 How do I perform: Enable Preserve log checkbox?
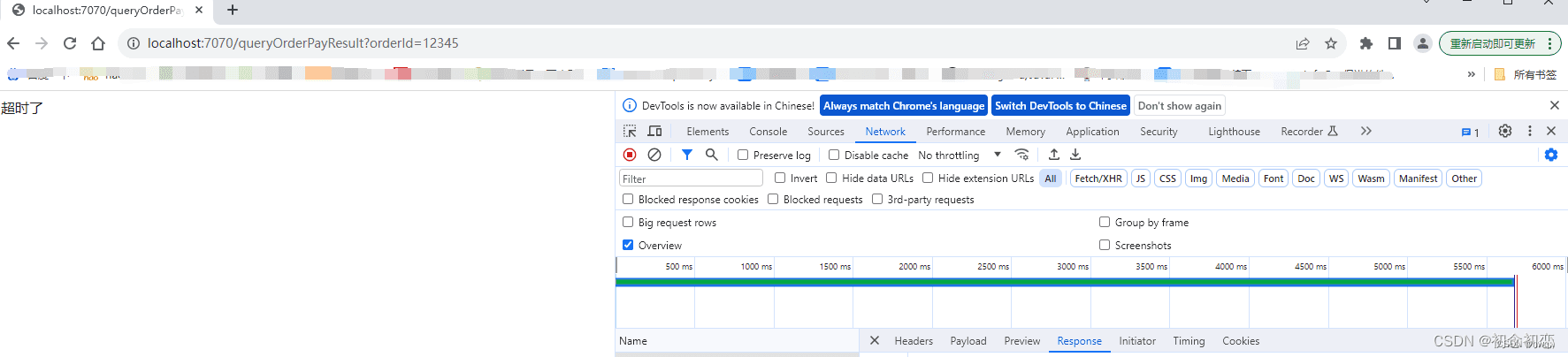[x=743, y=155]
